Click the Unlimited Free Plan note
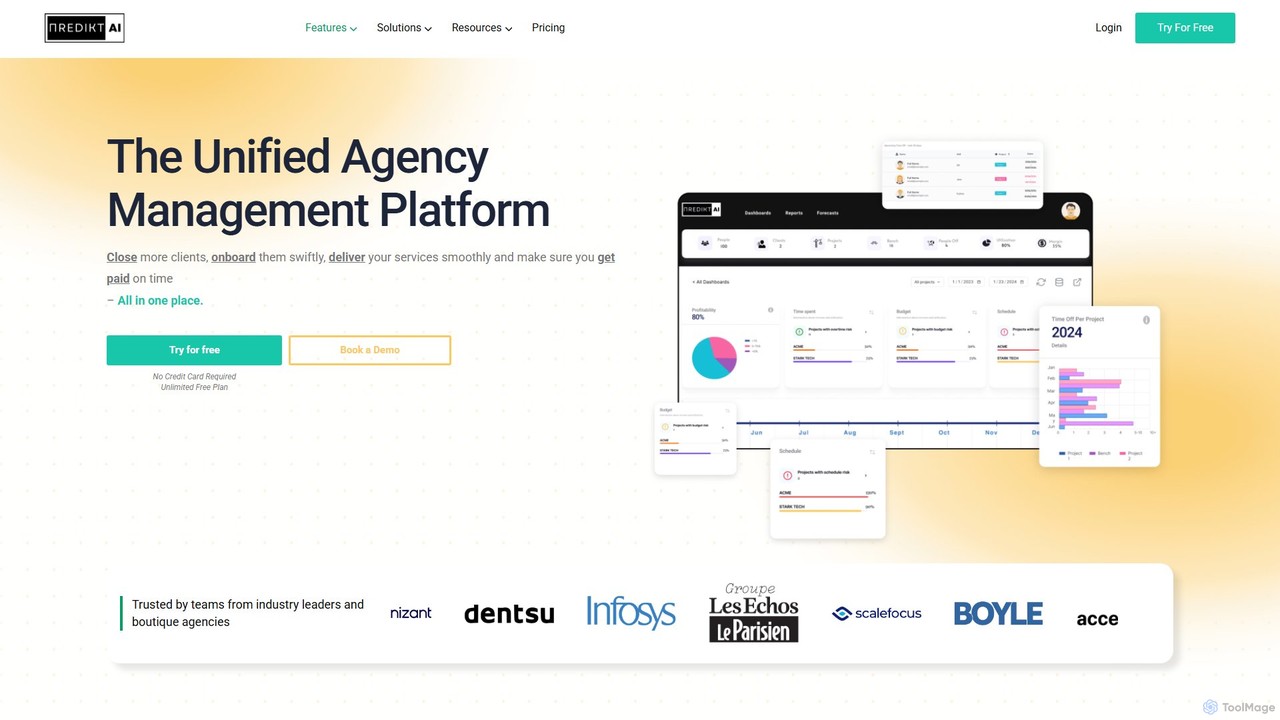Image resolution: width=1280 pixels, height=720 pixels. 194,387
